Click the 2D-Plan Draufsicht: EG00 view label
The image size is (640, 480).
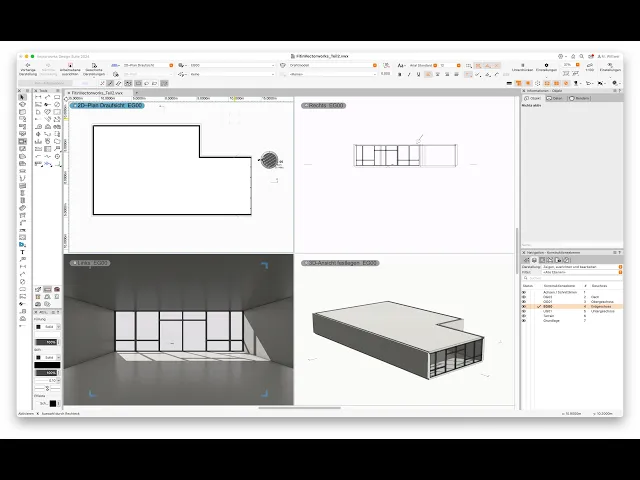107,105
